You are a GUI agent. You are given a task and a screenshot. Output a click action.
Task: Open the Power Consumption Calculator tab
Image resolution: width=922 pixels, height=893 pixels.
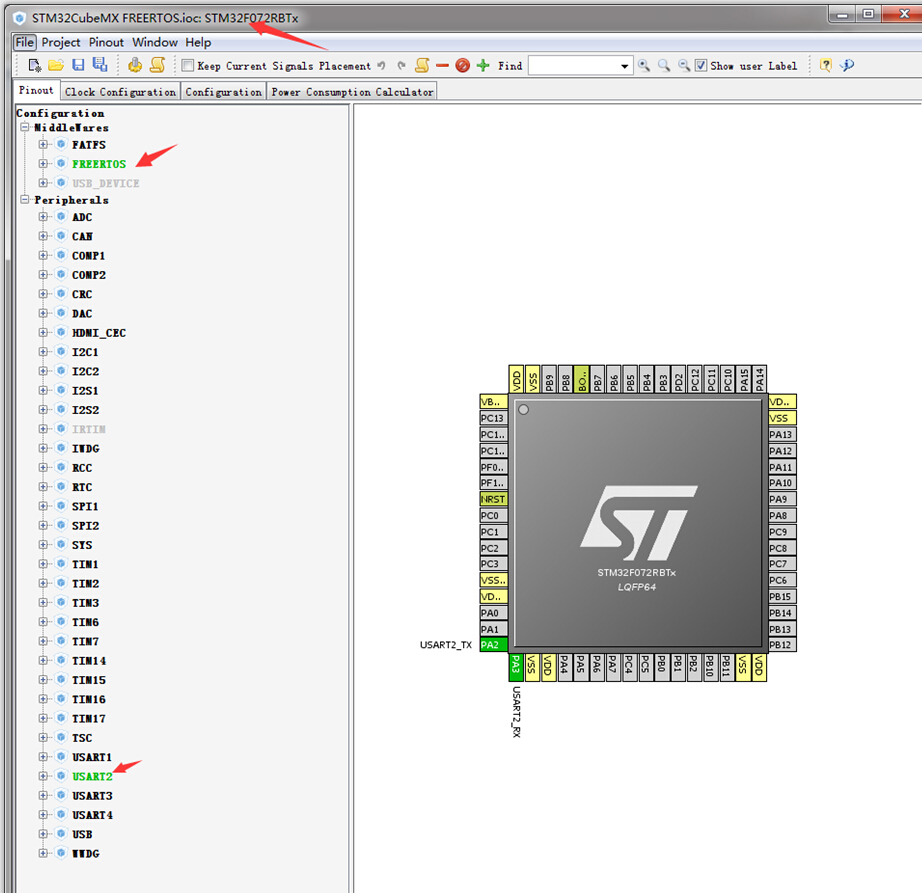[x=352, y=92]
